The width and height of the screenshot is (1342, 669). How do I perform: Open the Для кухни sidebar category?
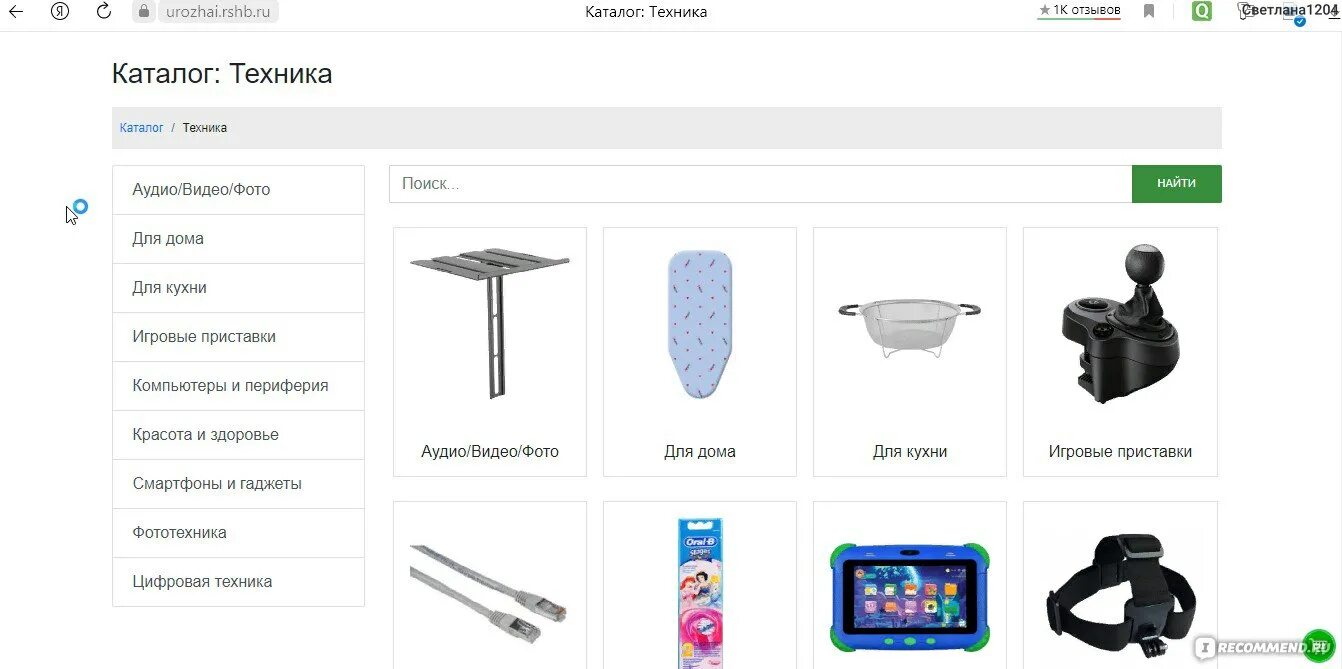click(x=238, y=288)
